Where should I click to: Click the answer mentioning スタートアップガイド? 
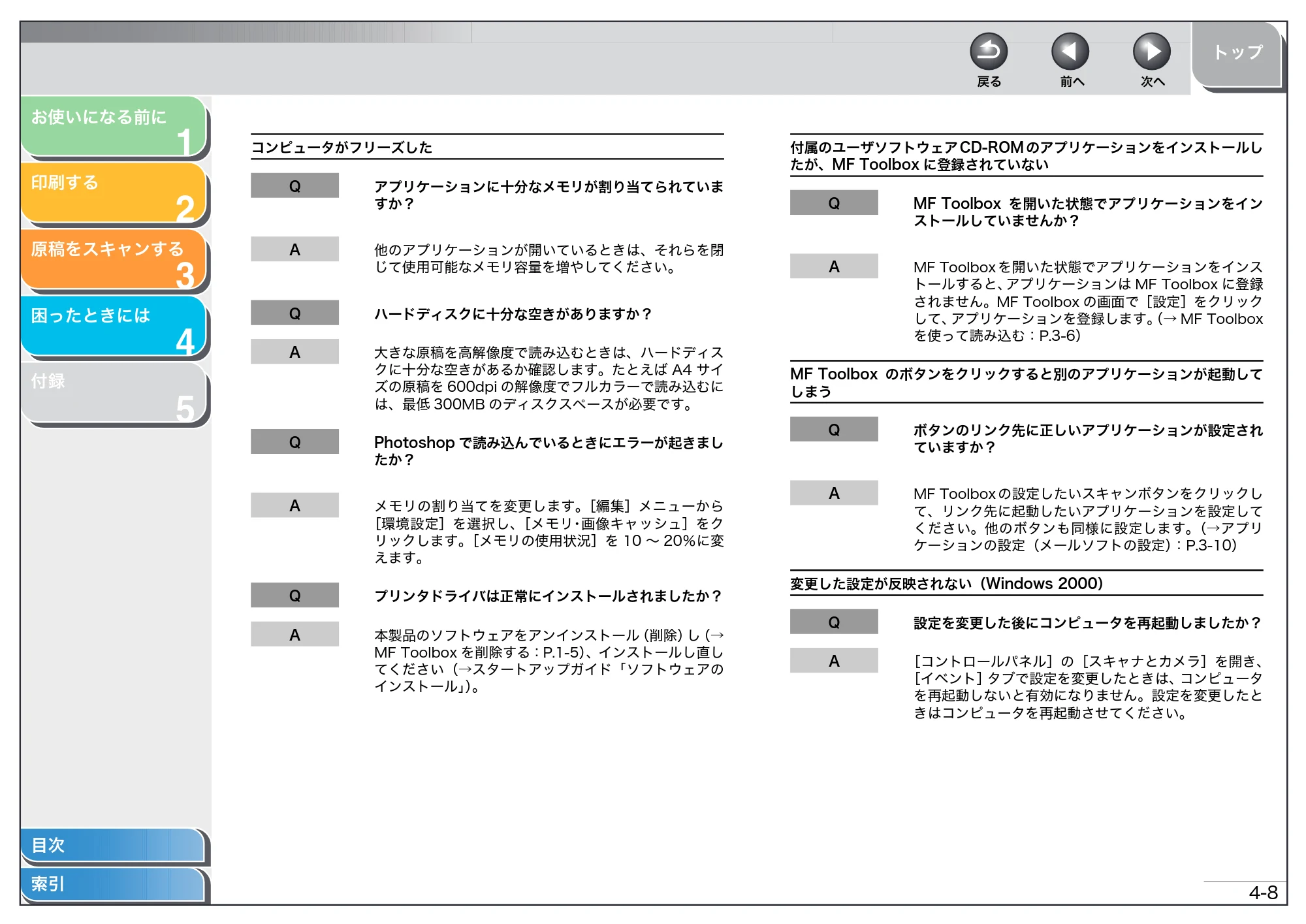click(x=549, y=661)
